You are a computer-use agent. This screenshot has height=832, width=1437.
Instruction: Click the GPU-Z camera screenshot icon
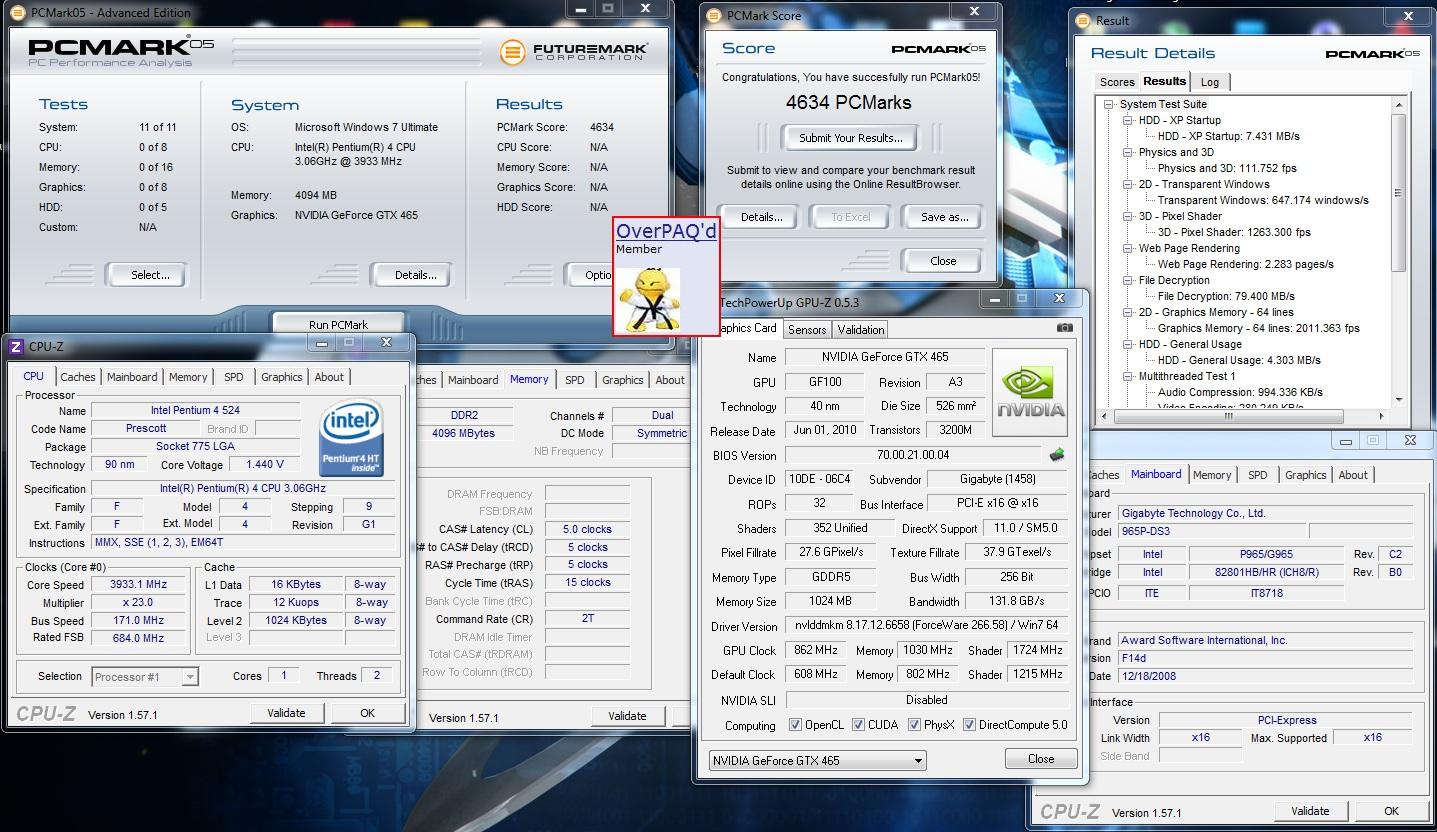point(1065,327)
